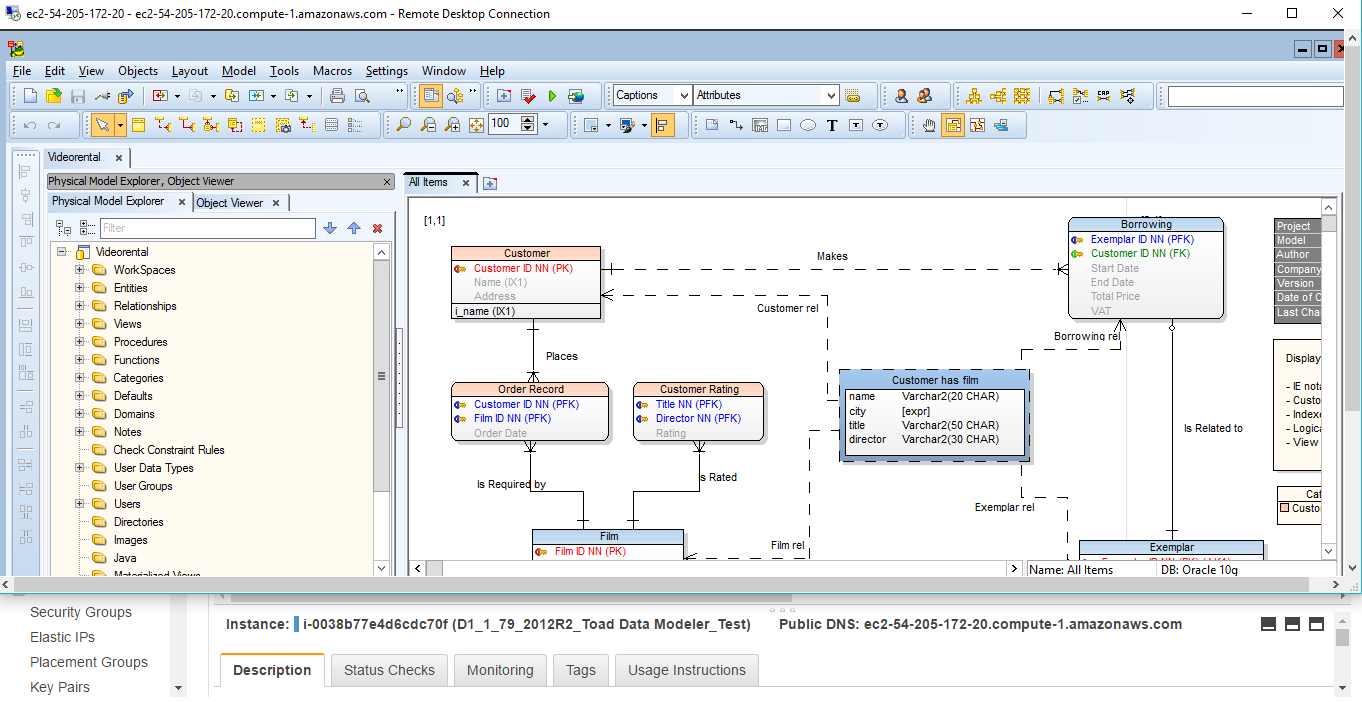Click into the Filter input field
The height and width of the screenshot is (702, 1362).
pyautogui.click(x=207, y=229)
